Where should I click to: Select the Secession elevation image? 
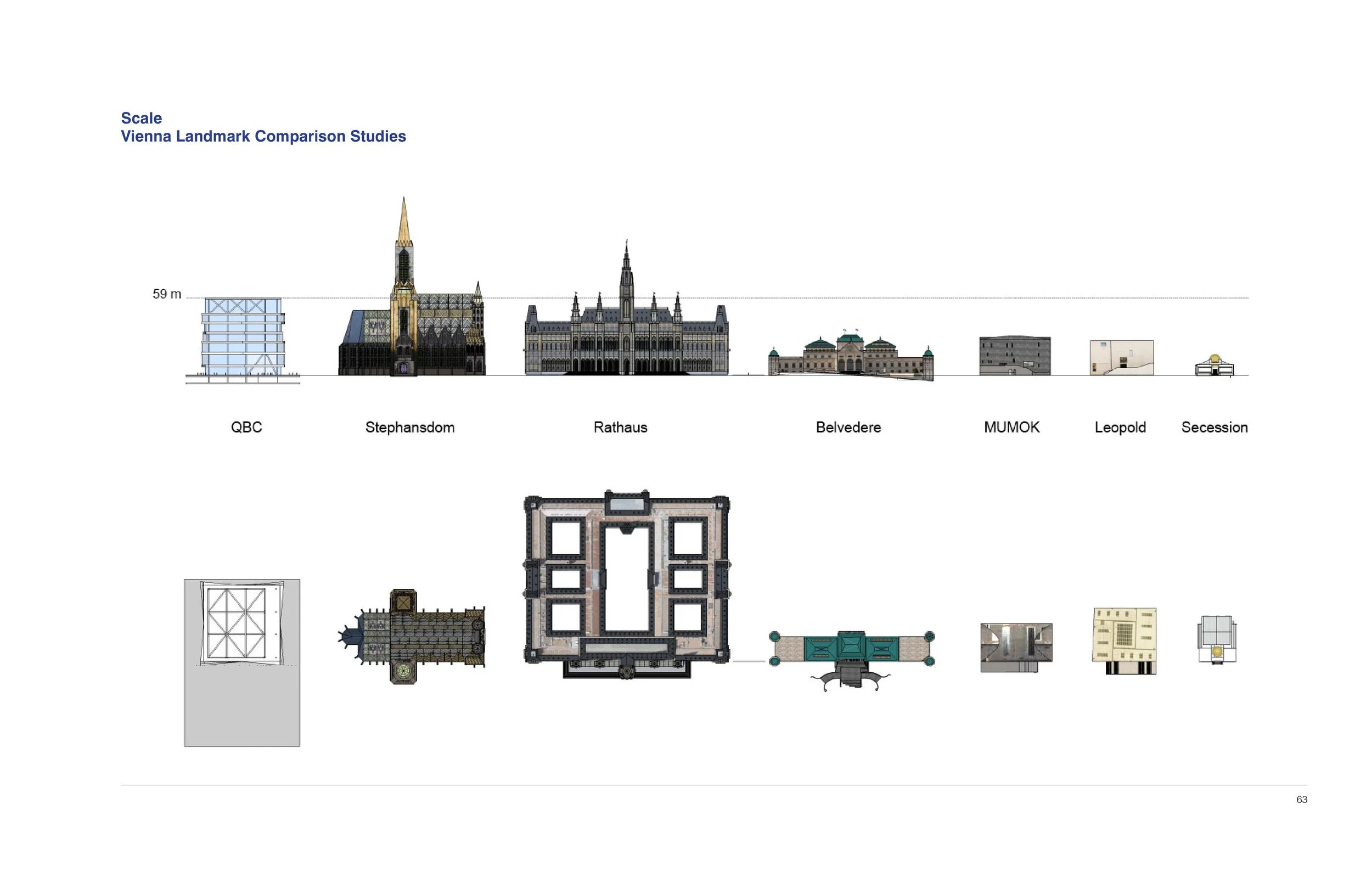click(1214, 367)
